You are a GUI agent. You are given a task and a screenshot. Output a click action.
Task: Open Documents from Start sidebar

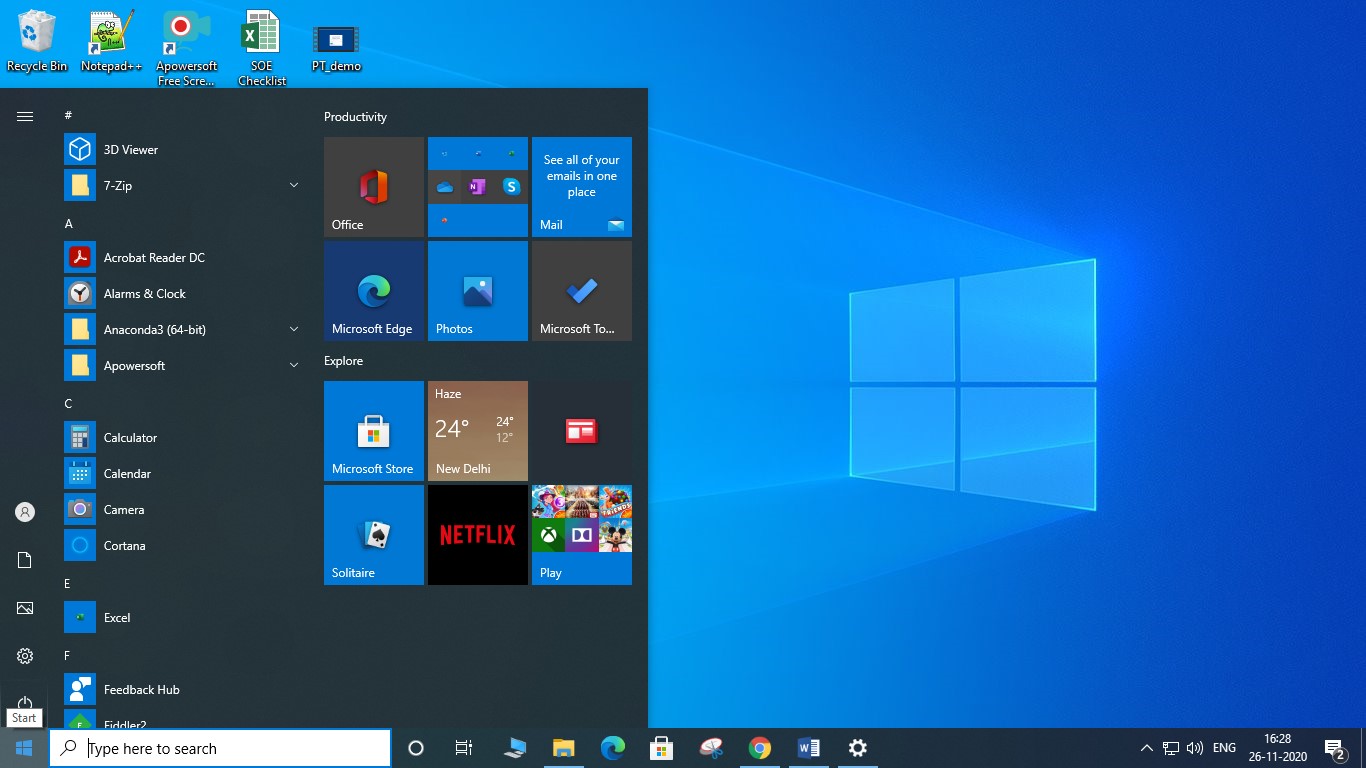pyautogui.click(x=25, y=560)
